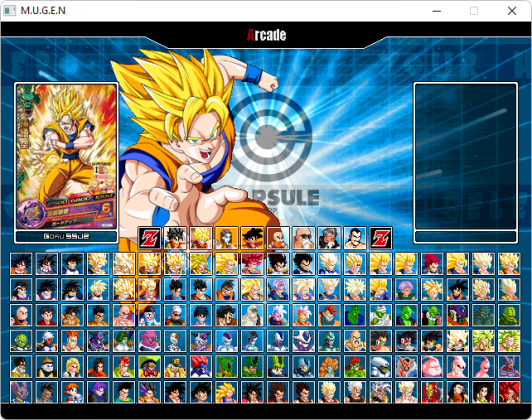This screenshot has height=420, width=532.
Task: Select pink Dodoria from the roster
Action: 150,341
